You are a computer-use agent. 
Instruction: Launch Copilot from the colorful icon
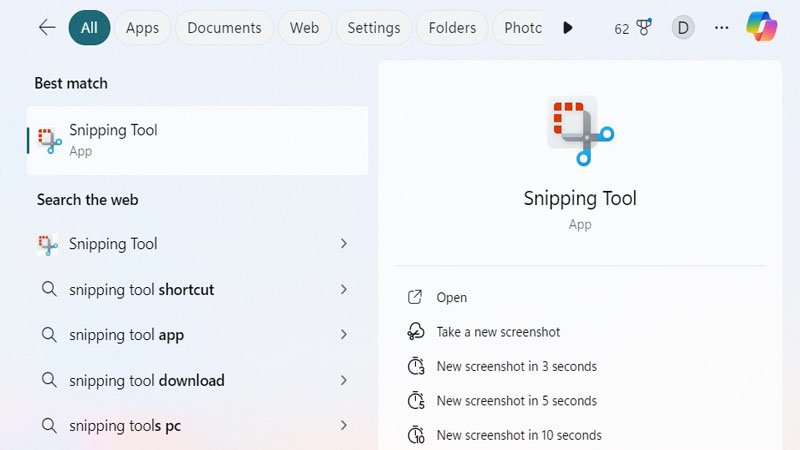(761, 27)
